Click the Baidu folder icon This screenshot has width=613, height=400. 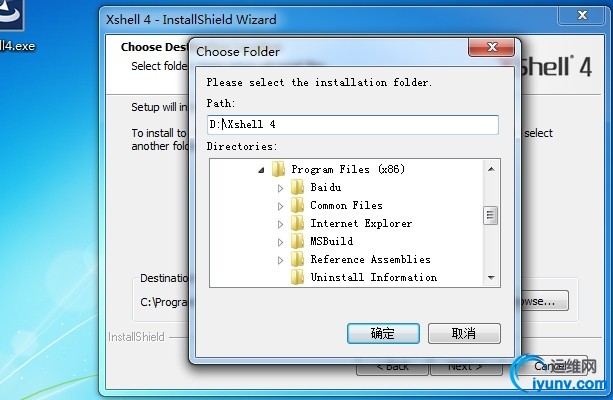pos(298,187)
